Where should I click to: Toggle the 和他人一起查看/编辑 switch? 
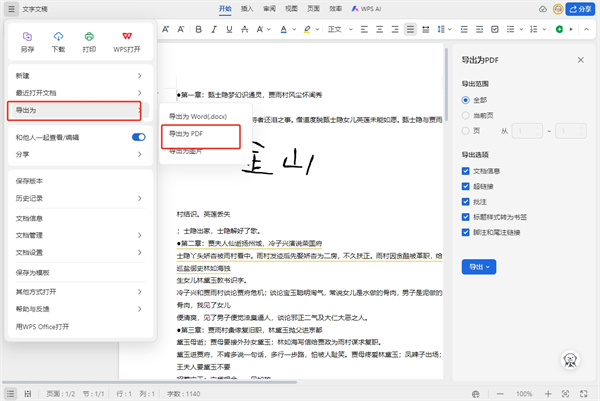[139, 136]
